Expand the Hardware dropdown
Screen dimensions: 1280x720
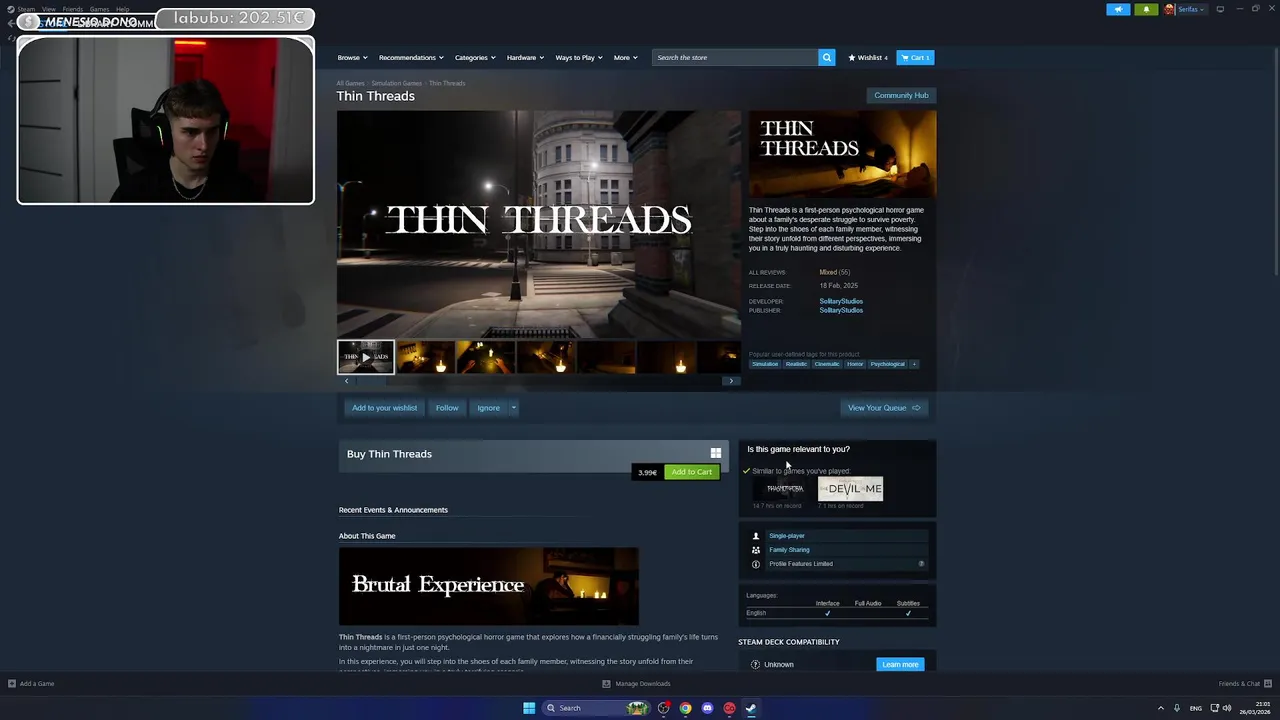[x=525, y=57]
